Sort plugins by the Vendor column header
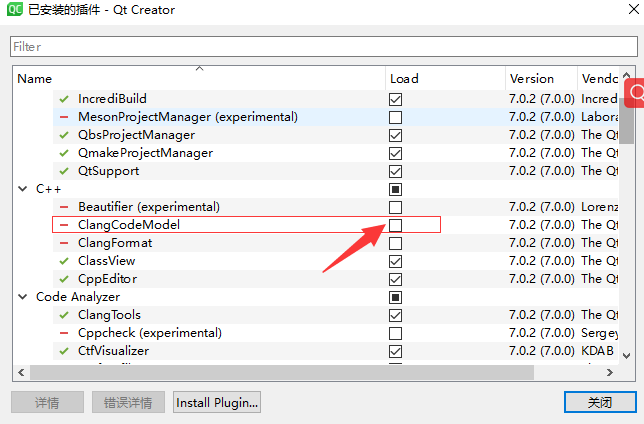Screen dimensions: 644x424 tap(598, 78)
